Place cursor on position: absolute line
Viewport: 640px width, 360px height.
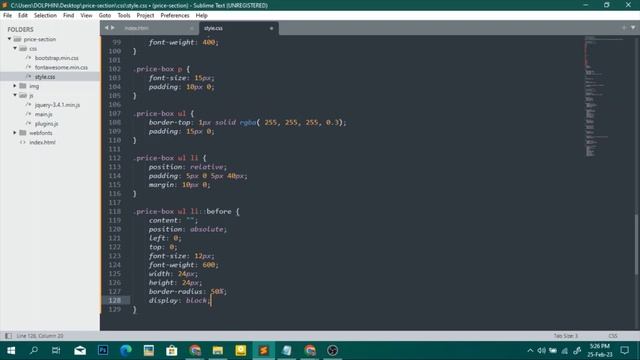coord(187,229)
